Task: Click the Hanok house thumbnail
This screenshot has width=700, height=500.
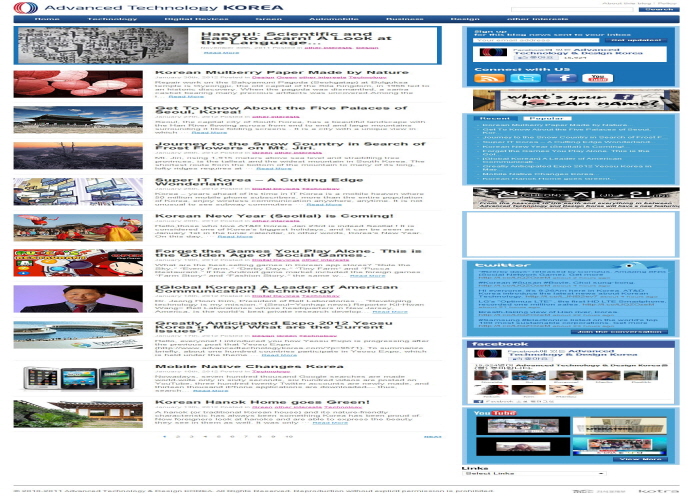Action: click(x=78, y=414)
